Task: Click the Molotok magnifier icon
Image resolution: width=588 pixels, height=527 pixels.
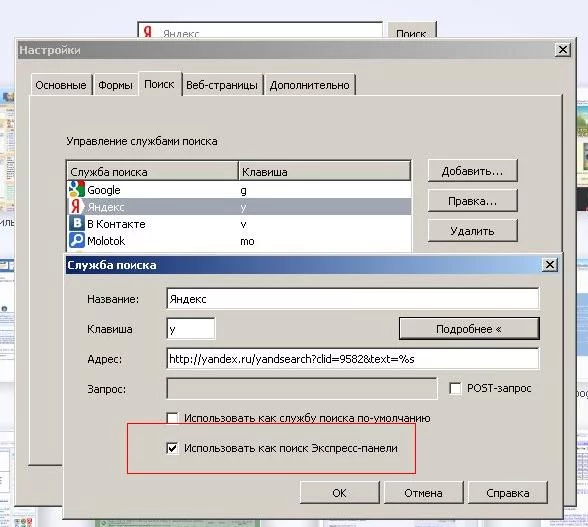Action: [76, 240]
